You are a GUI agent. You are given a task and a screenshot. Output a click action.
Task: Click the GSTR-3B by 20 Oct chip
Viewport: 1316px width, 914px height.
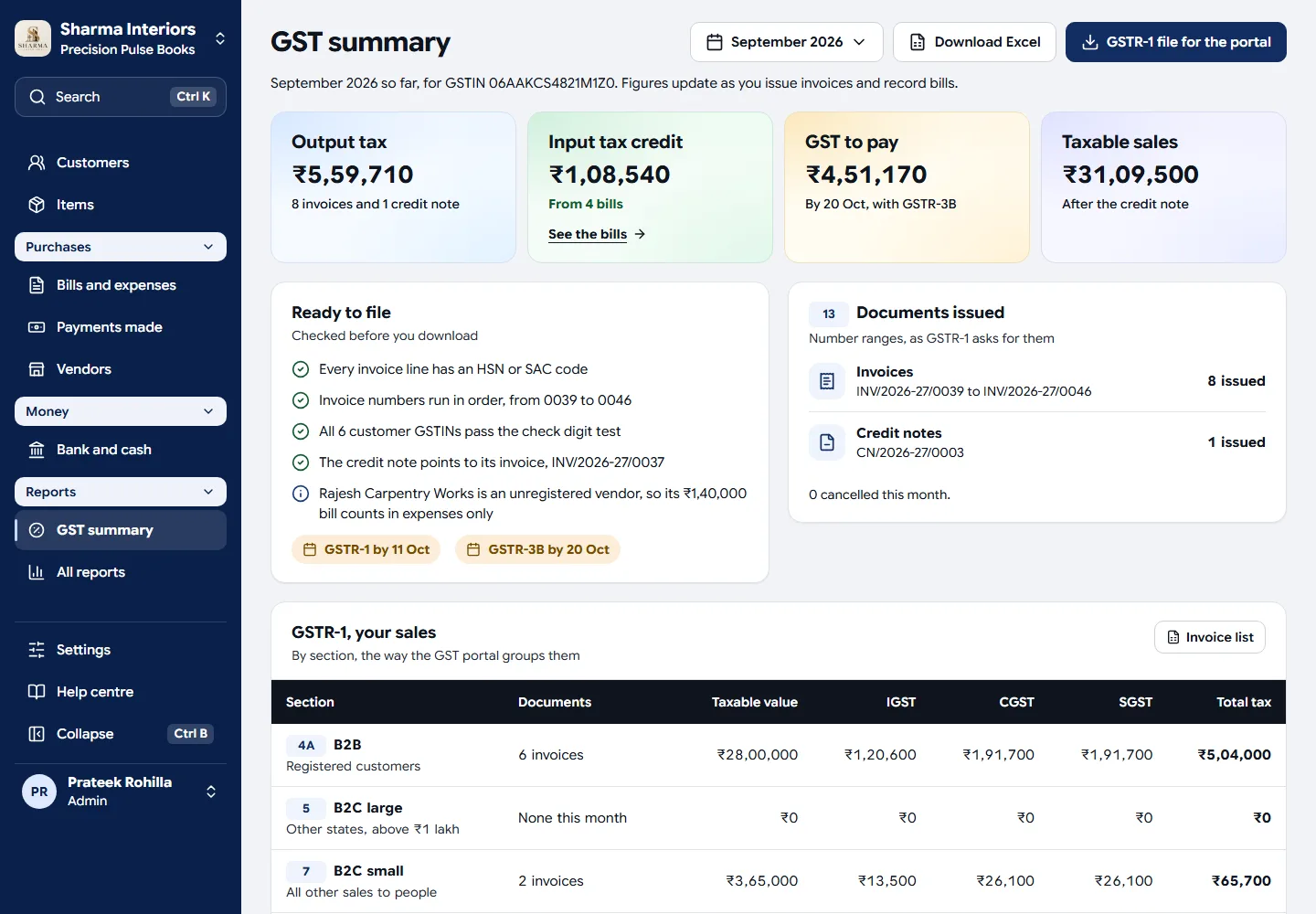pos(538,549)
